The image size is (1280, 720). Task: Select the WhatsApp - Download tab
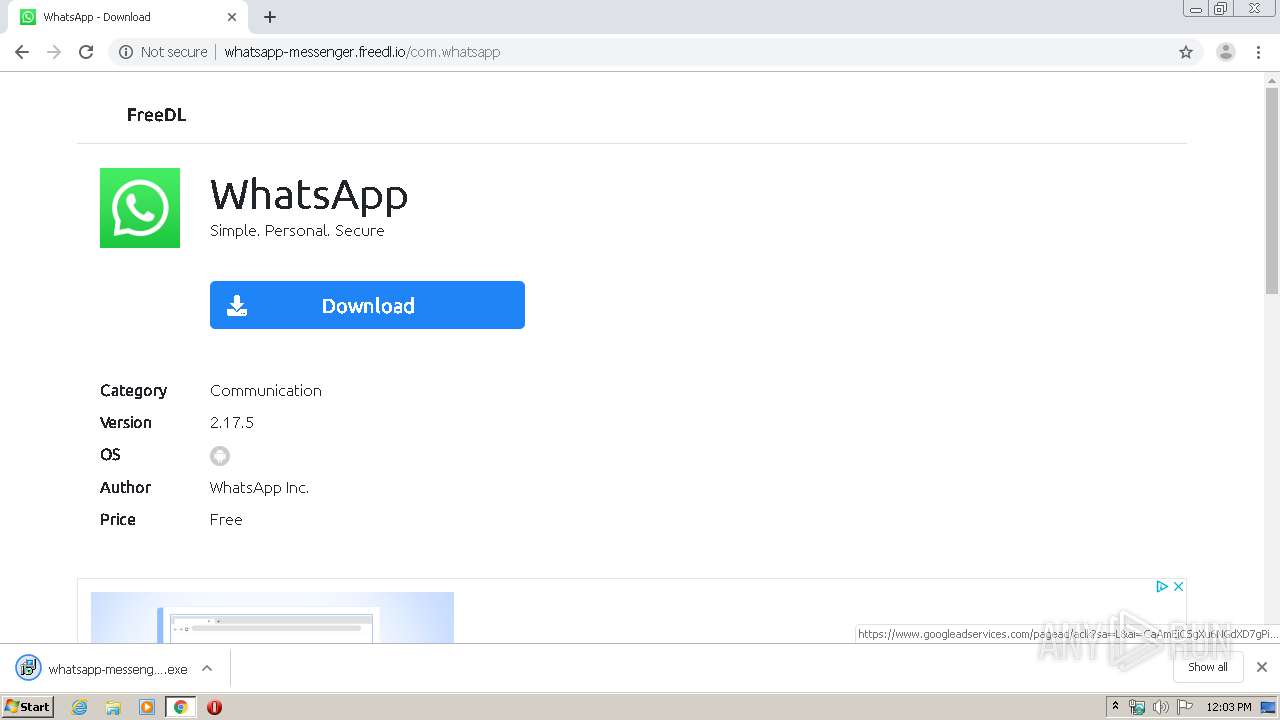127,17
